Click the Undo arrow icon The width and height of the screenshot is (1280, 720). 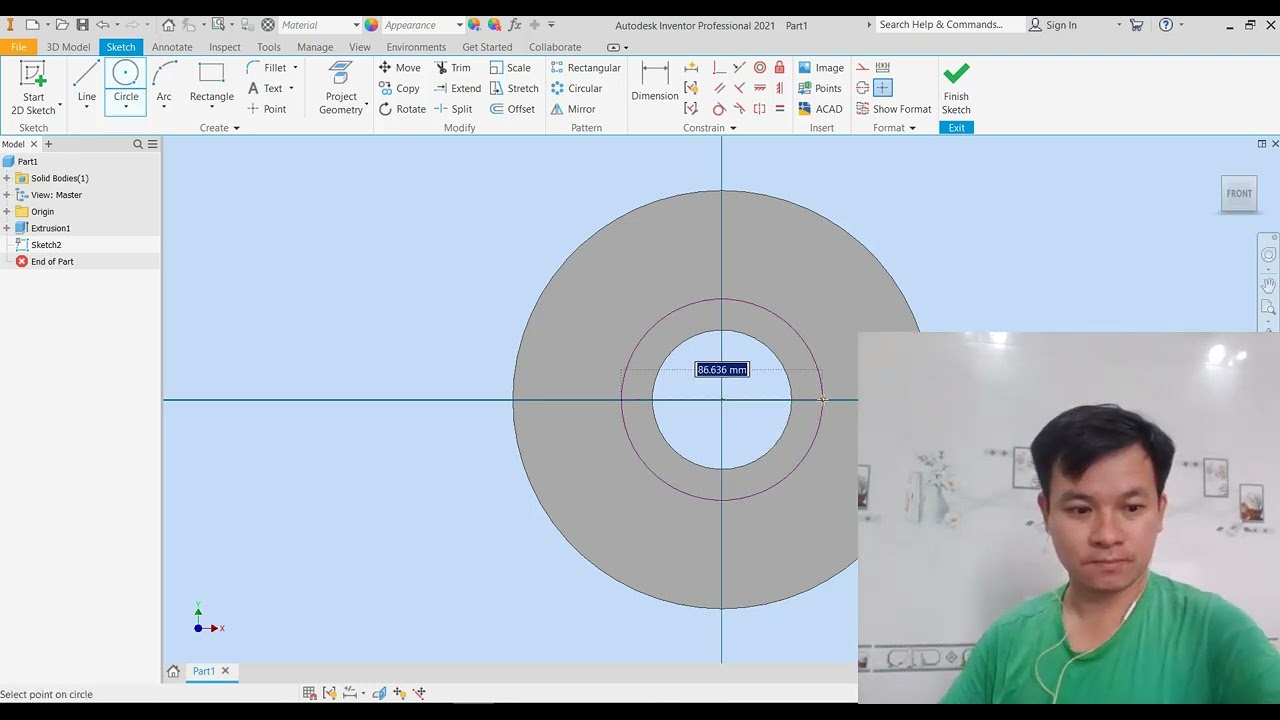tap(102, 25)
